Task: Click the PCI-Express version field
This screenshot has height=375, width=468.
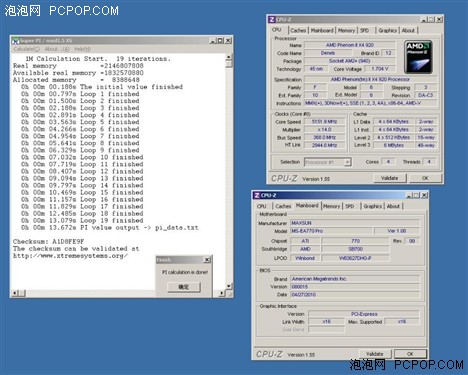Action: click(x=364, y=314)
